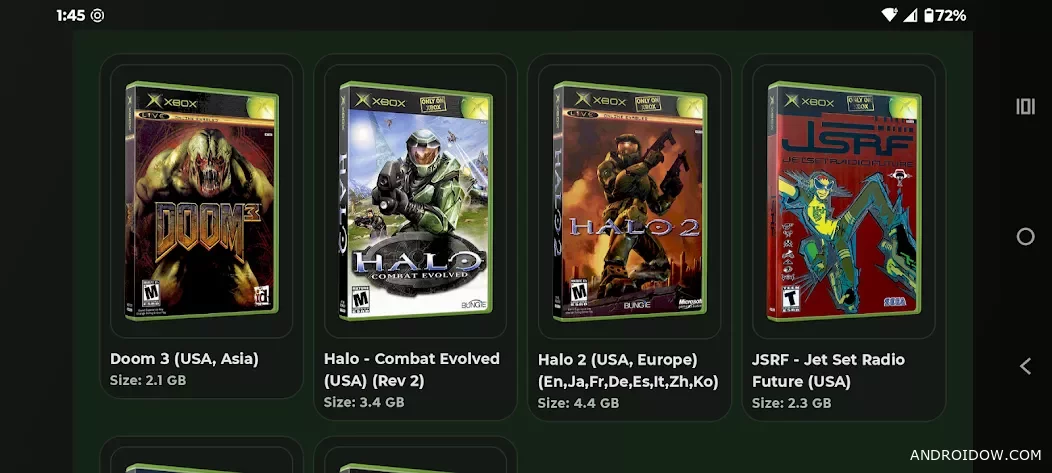Open the partially visible second card in second row
The image size is (1052, 473).
[x=415, y=456]
